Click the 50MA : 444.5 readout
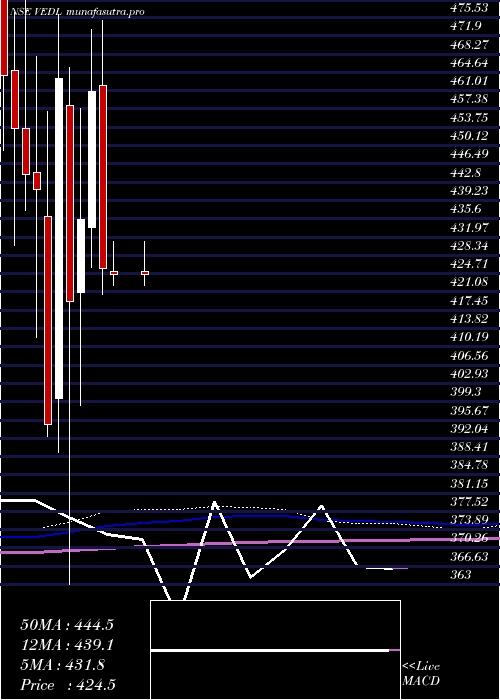Image resolution: width=500 pixels, height=700 pixels. [x=67, y=625]
